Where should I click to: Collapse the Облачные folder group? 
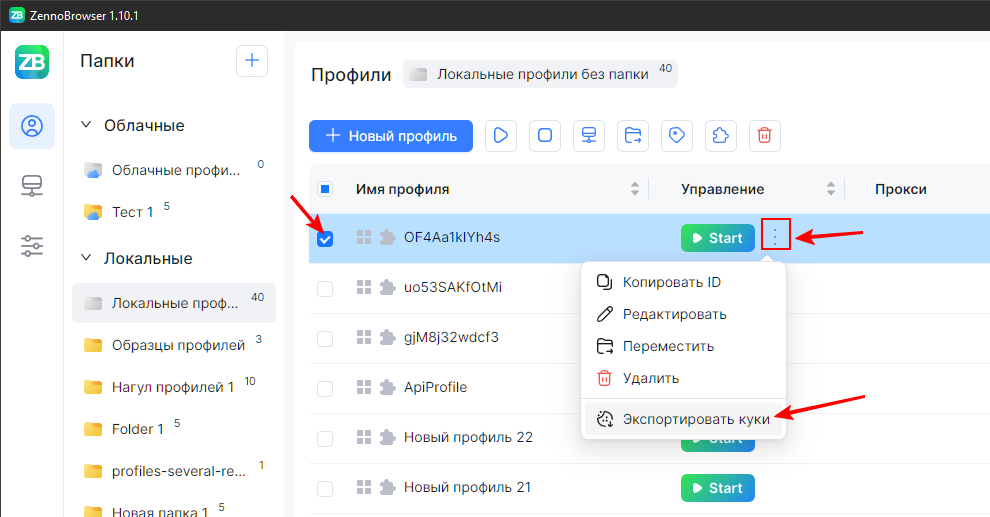86,126
